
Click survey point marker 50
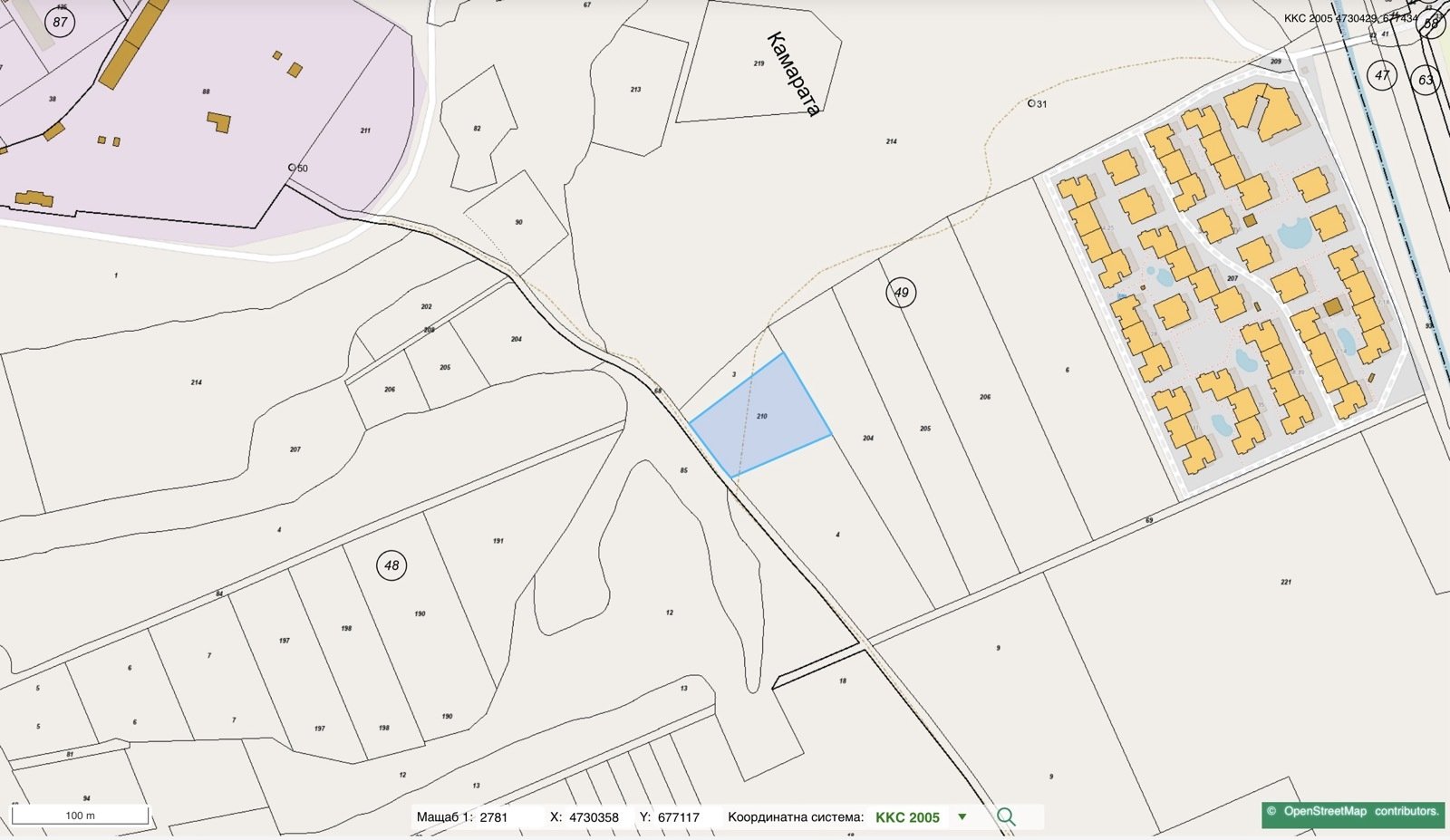point(292,168)
